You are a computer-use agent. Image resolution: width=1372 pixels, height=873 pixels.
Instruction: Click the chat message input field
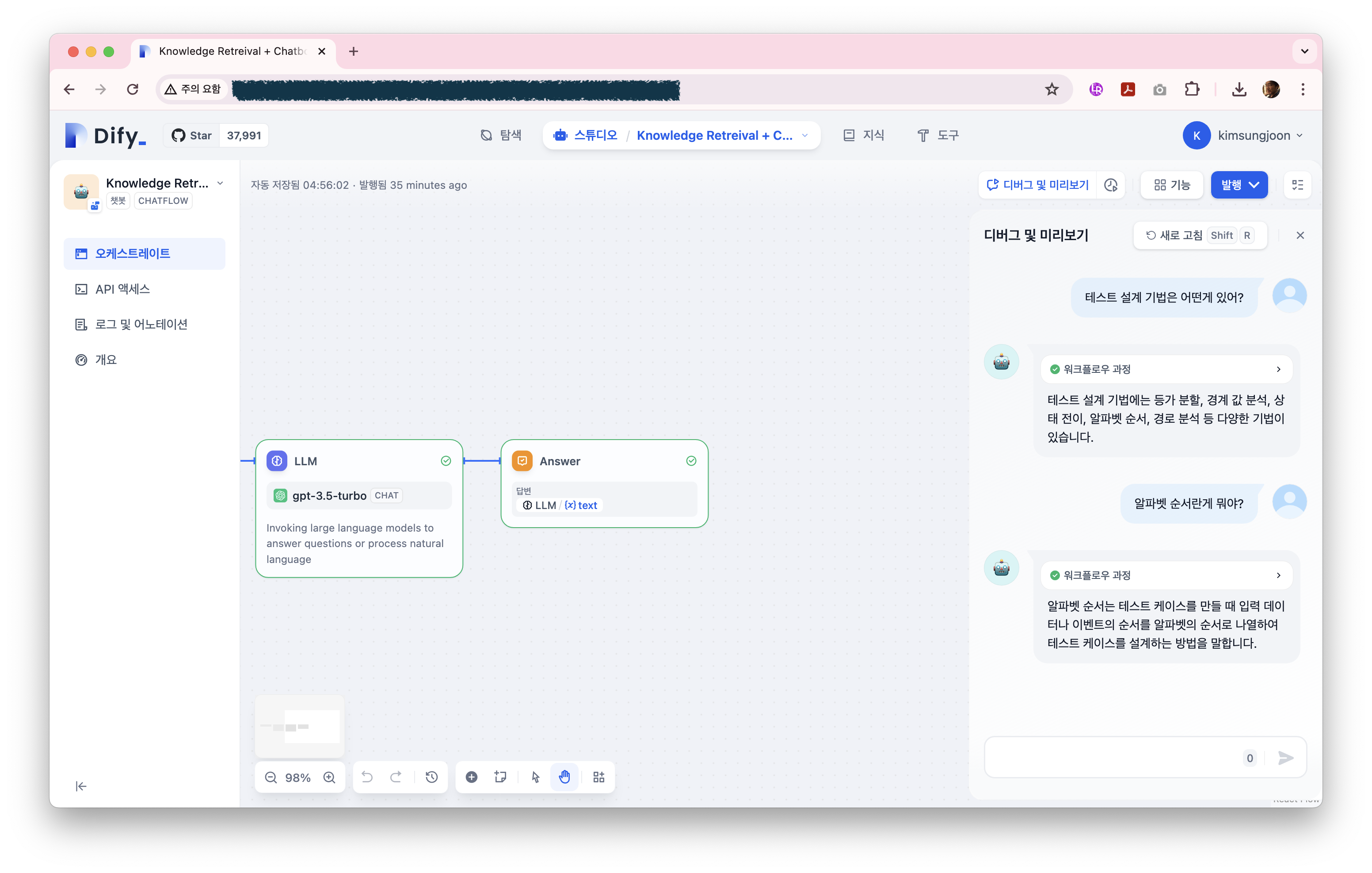coord(1111,758)
